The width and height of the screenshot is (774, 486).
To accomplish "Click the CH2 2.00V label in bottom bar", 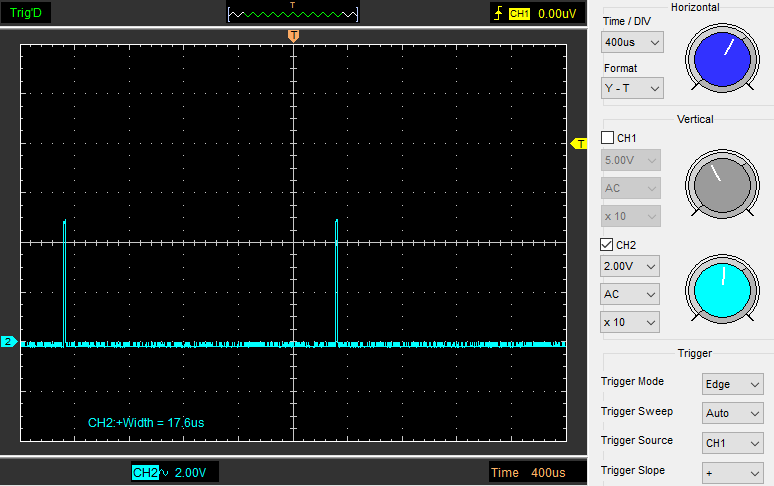I will point(174,472).
